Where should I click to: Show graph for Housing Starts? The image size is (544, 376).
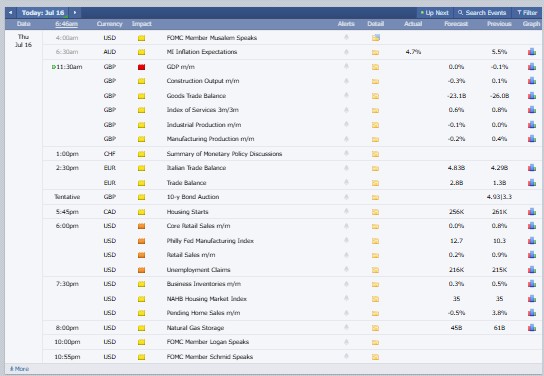pyautogui.click(x=532, y=212)
